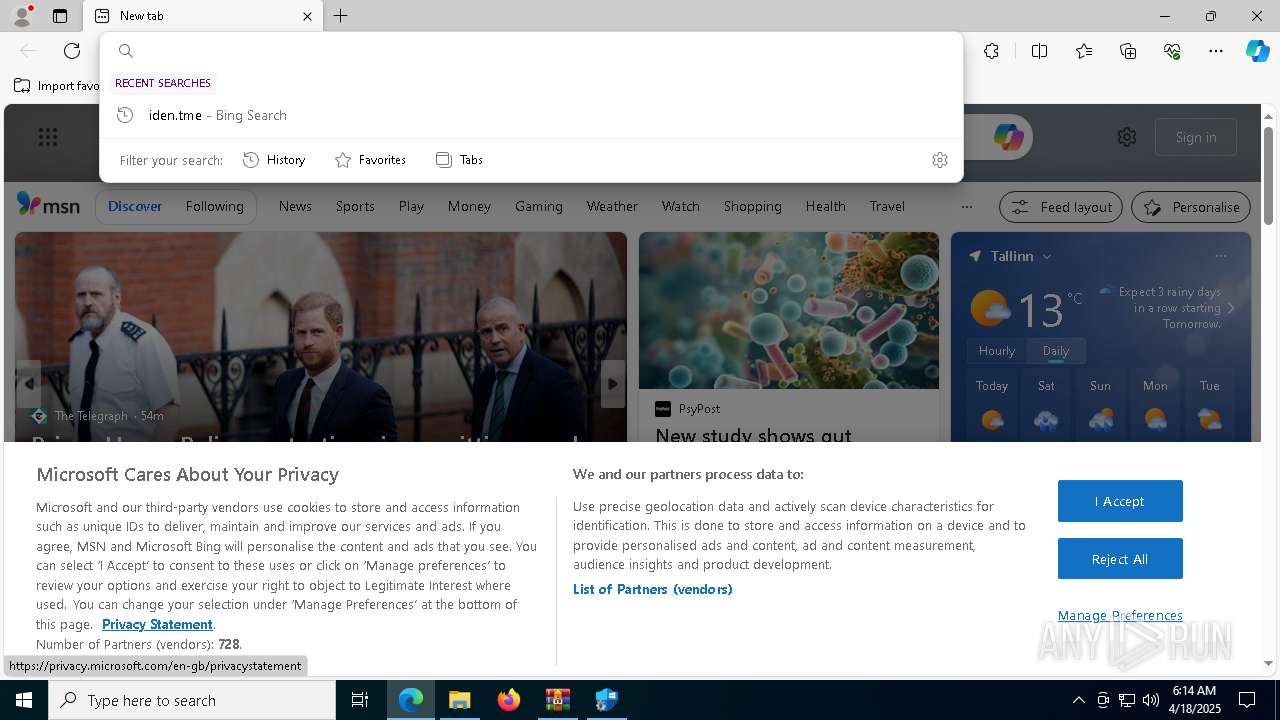Open the Gaming menu item
1280x720 pixels.
(x=539, y=206)
